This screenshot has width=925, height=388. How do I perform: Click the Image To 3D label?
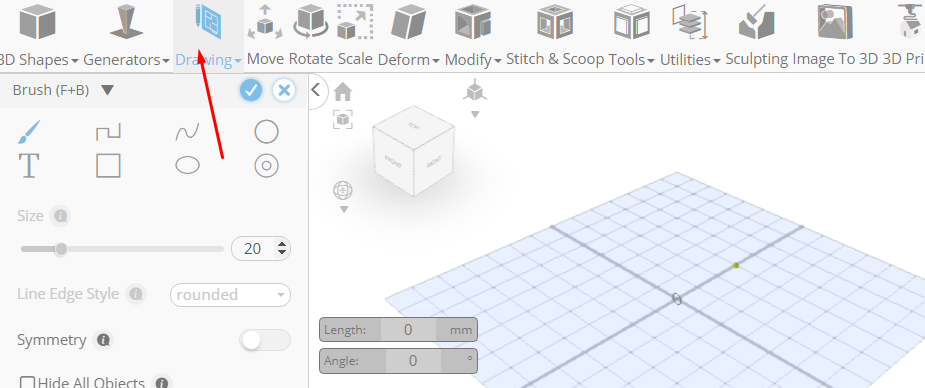(x=835, y=59)
